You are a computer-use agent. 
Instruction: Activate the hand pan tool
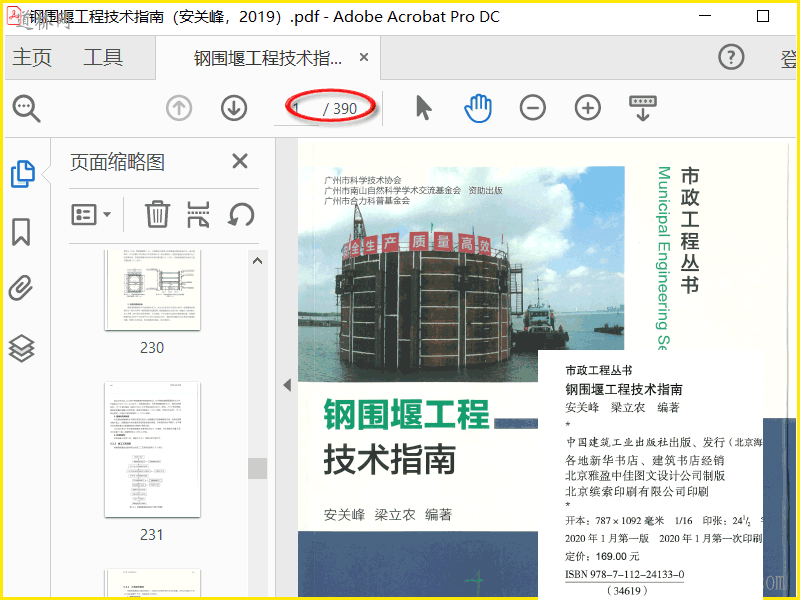point(478,108)
